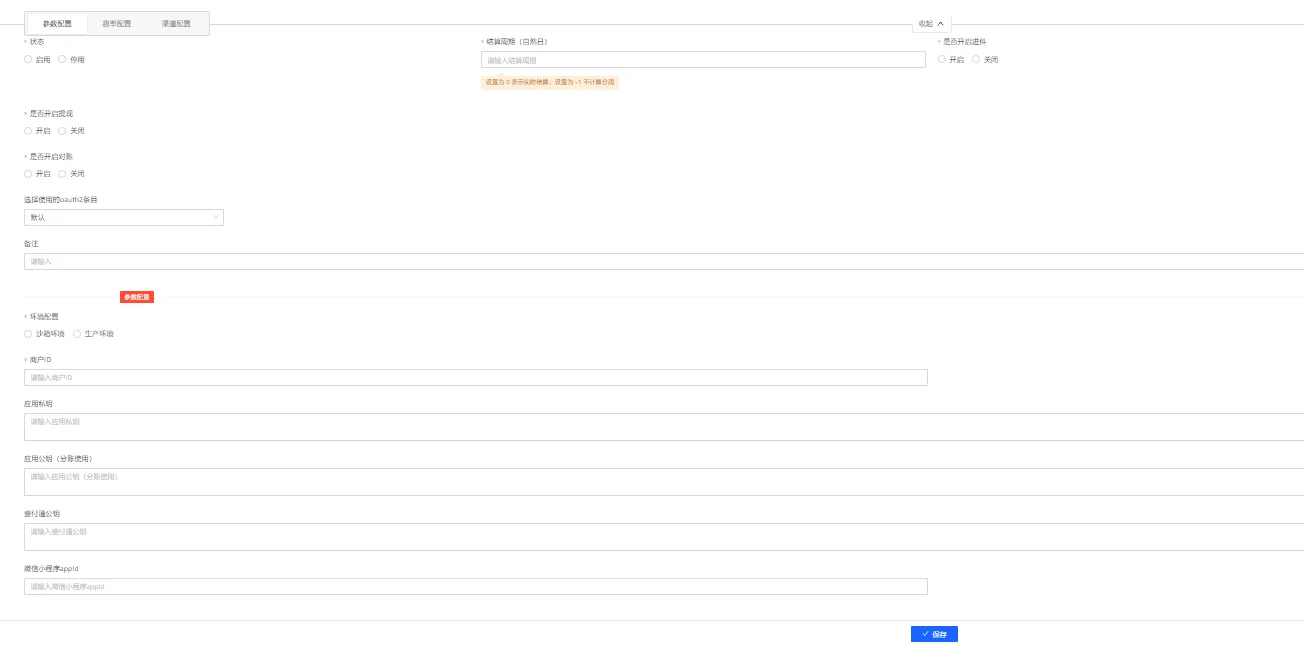Choose 开启 for 是否开启提现

click(x=29, y=131)
